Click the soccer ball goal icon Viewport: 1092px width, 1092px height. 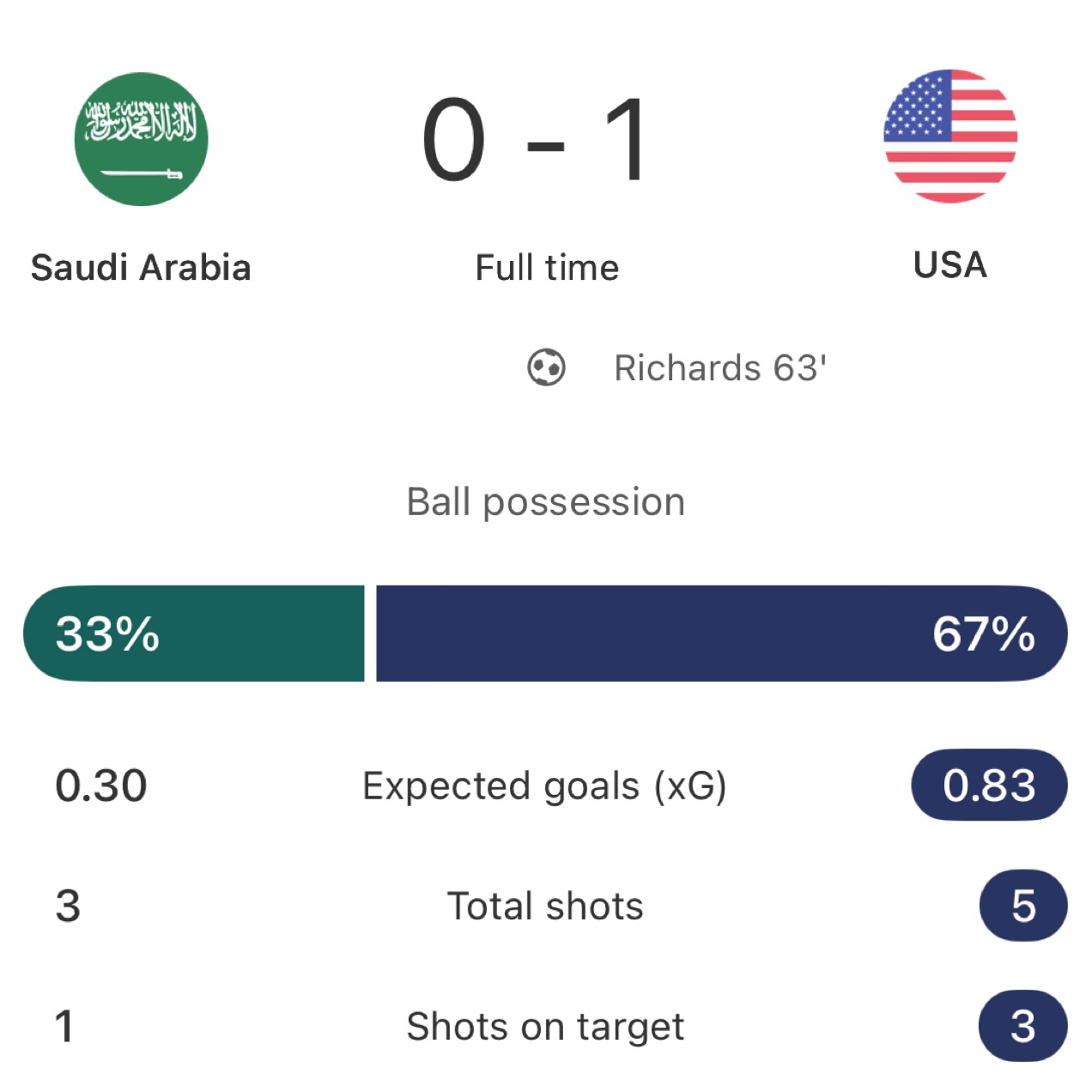pyautogui.click(x=546, y=367)
